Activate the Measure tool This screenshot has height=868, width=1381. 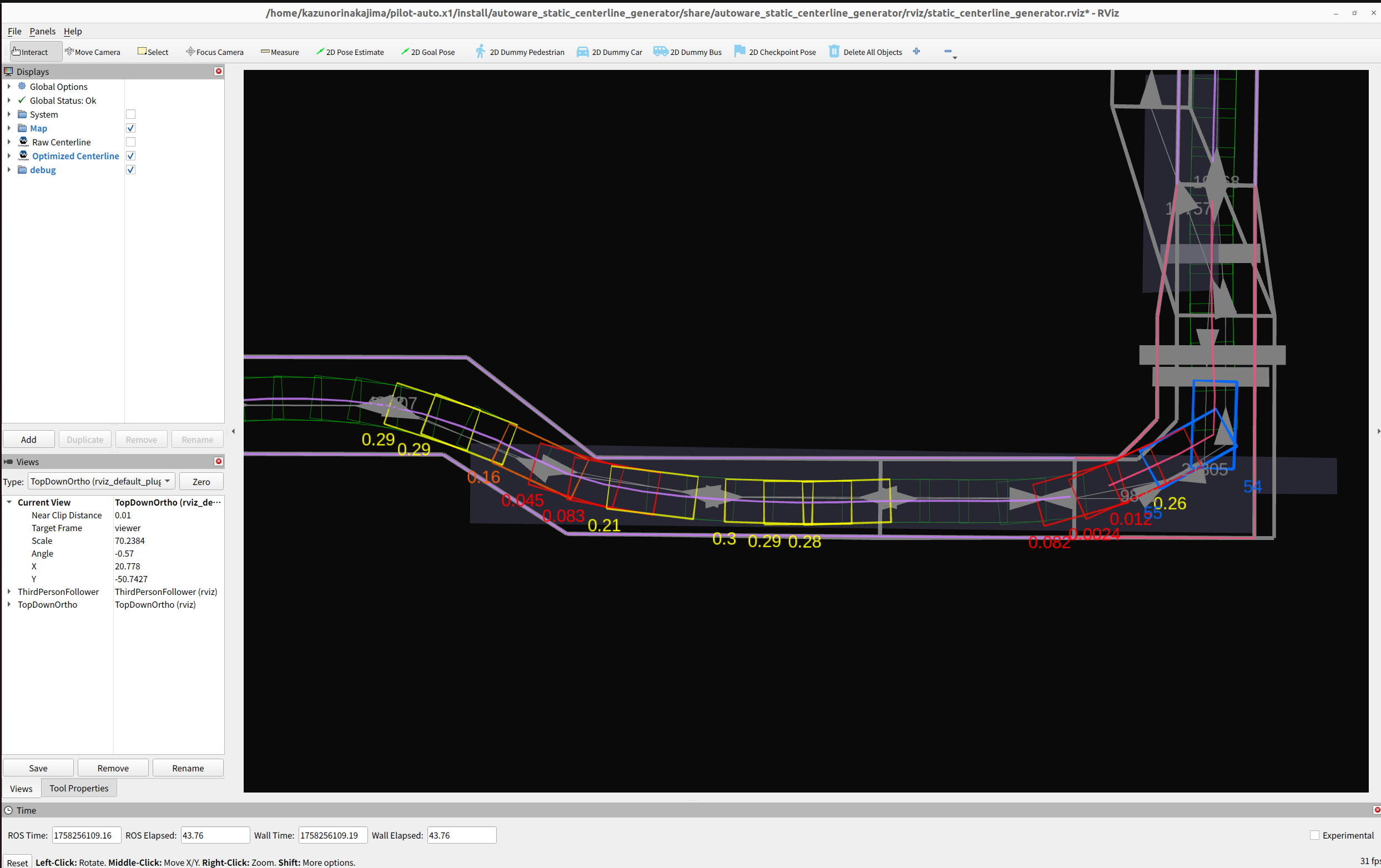(280, 52)
